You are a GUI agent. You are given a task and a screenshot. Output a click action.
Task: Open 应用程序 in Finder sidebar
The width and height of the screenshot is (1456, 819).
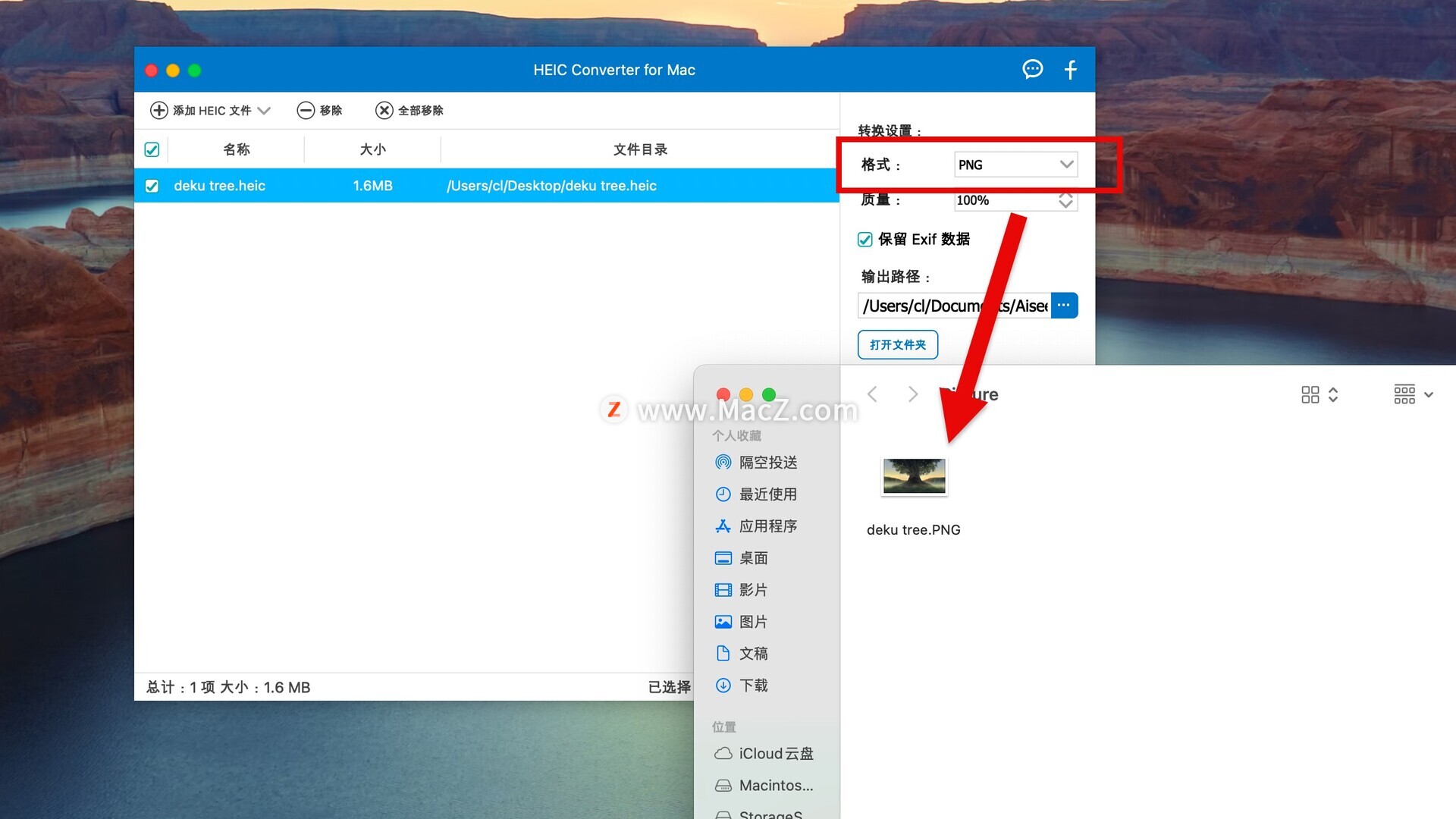click(x=756, y=526)
